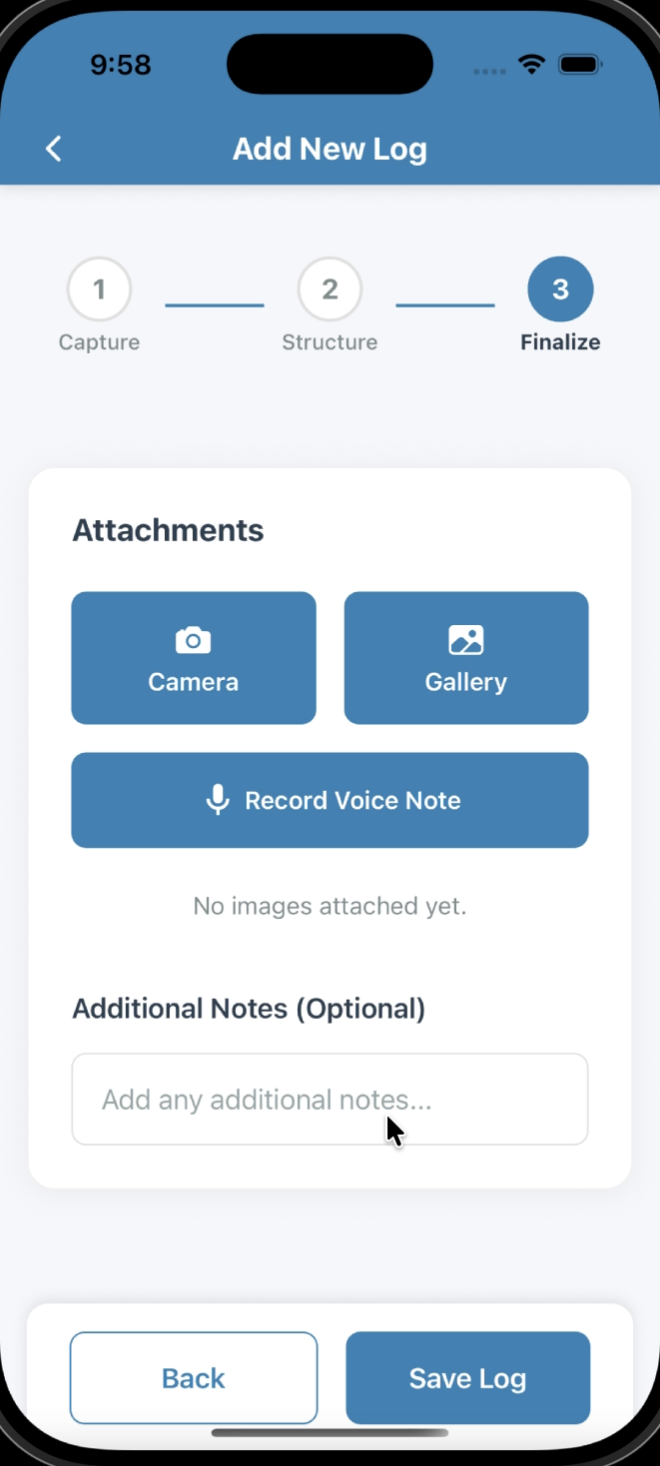Tap the Wi-Fi icon in status bar

(x=532, y=63)
